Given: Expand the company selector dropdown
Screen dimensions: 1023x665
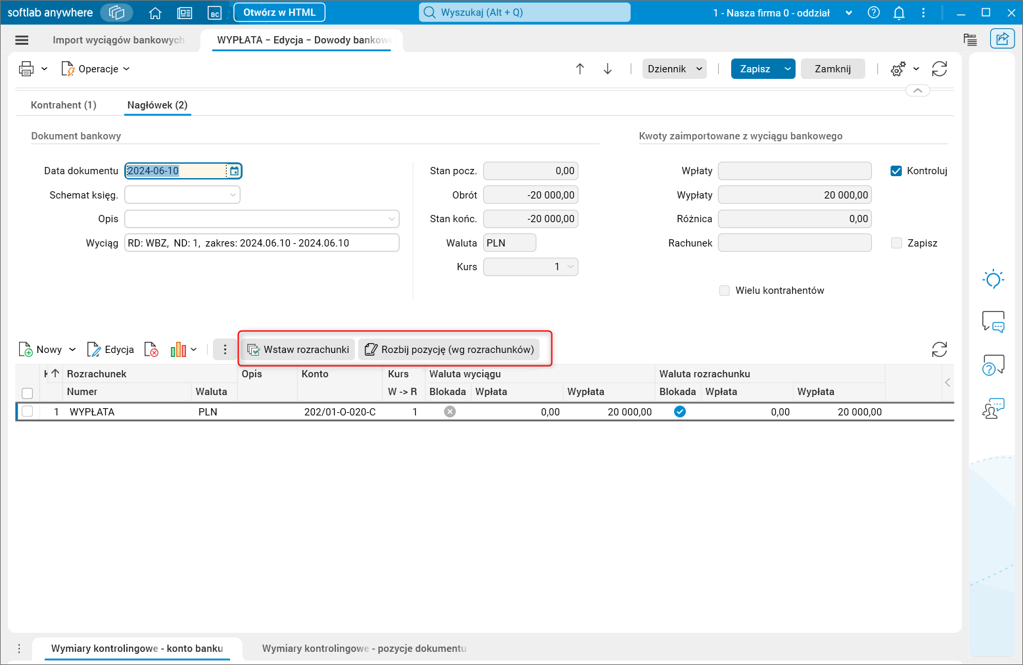Looking at the screenshot, I should click(849, 13).
